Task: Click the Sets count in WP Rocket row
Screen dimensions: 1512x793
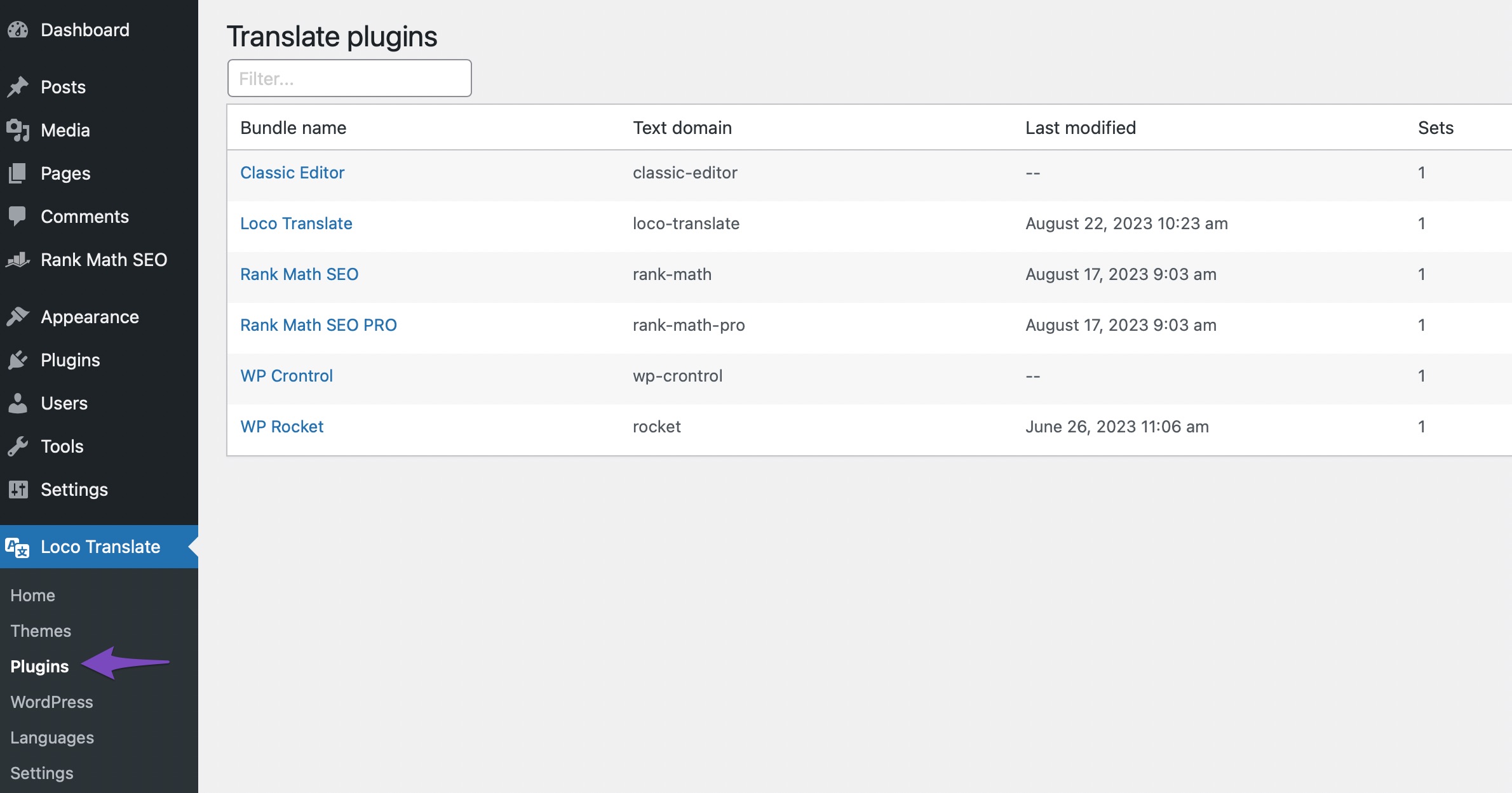Action: click(1422, 427)
